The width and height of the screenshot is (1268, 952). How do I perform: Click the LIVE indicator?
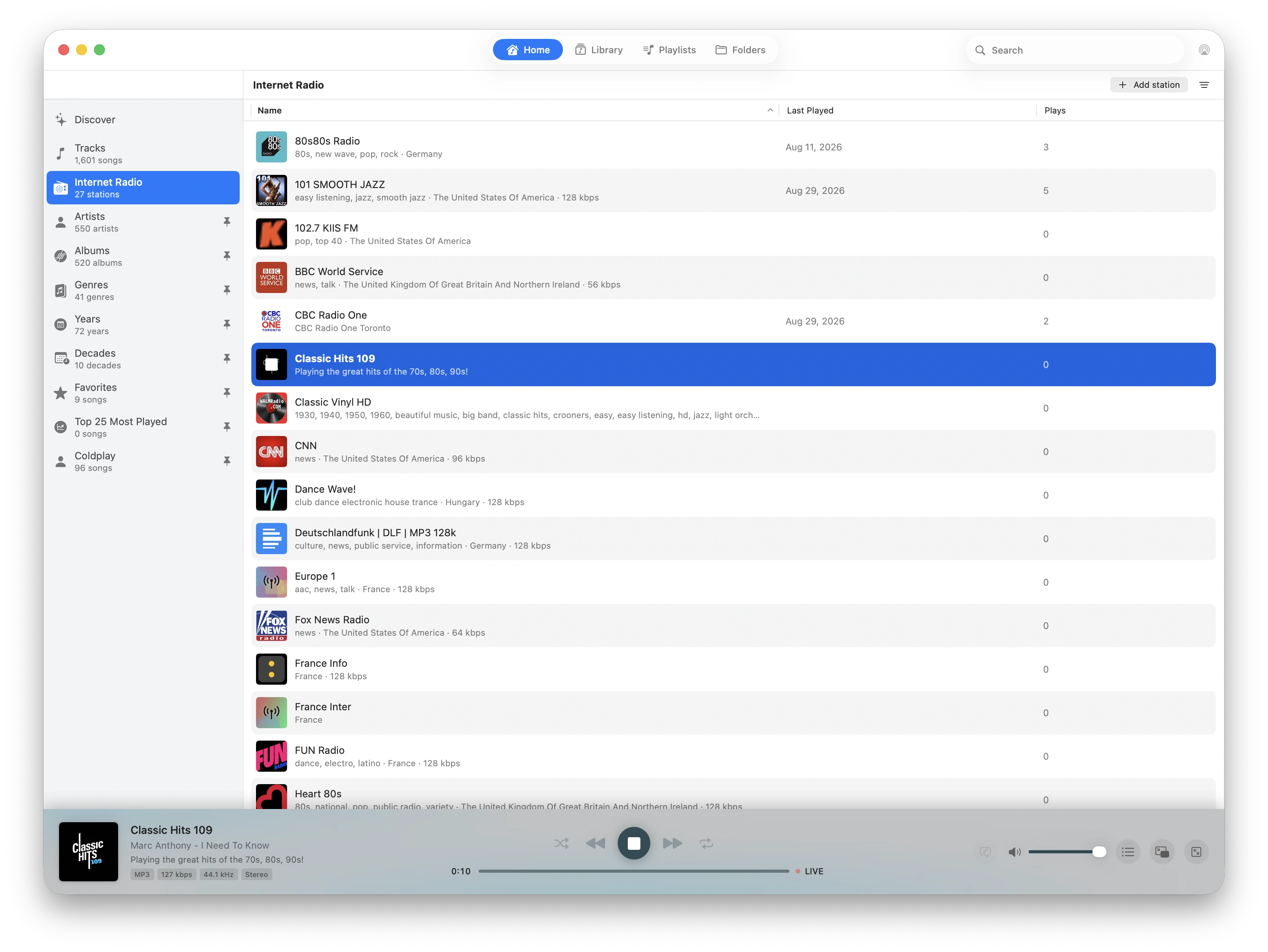click(809, 871)
